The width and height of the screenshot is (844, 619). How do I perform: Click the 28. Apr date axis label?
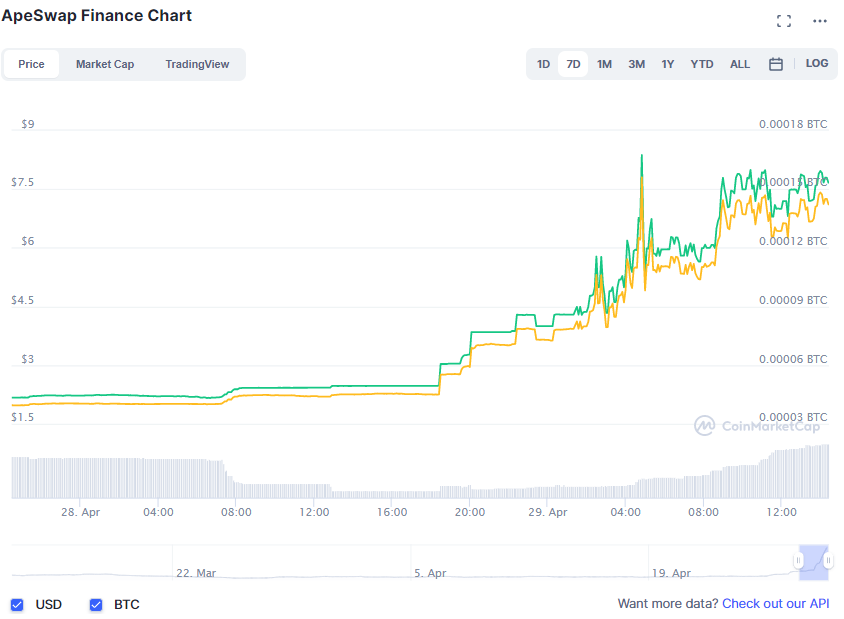[80, 512]
